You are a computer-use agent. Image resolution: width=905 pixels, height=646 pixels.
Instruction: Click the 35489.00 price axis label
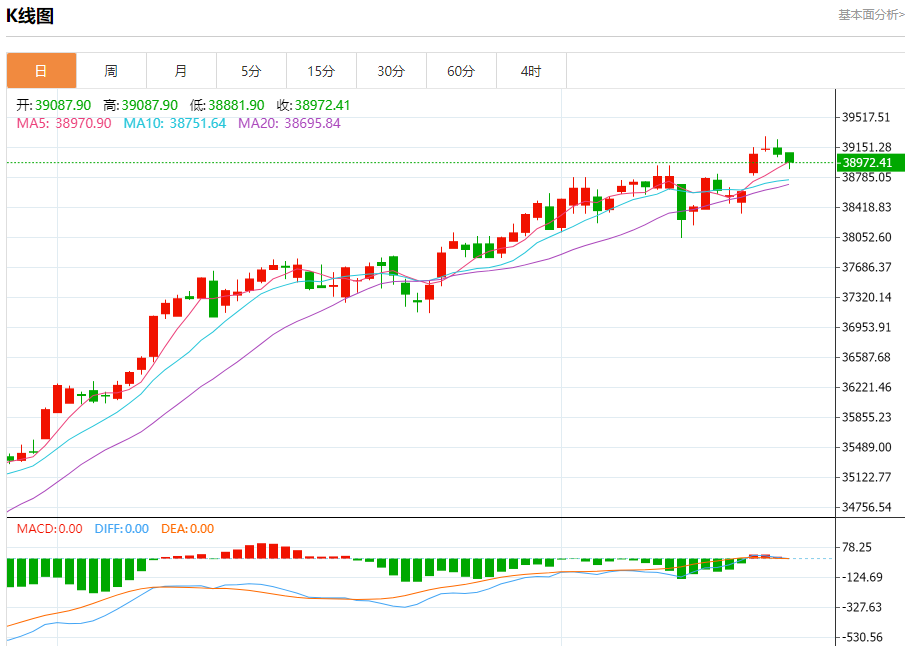(x=866, y=447)
